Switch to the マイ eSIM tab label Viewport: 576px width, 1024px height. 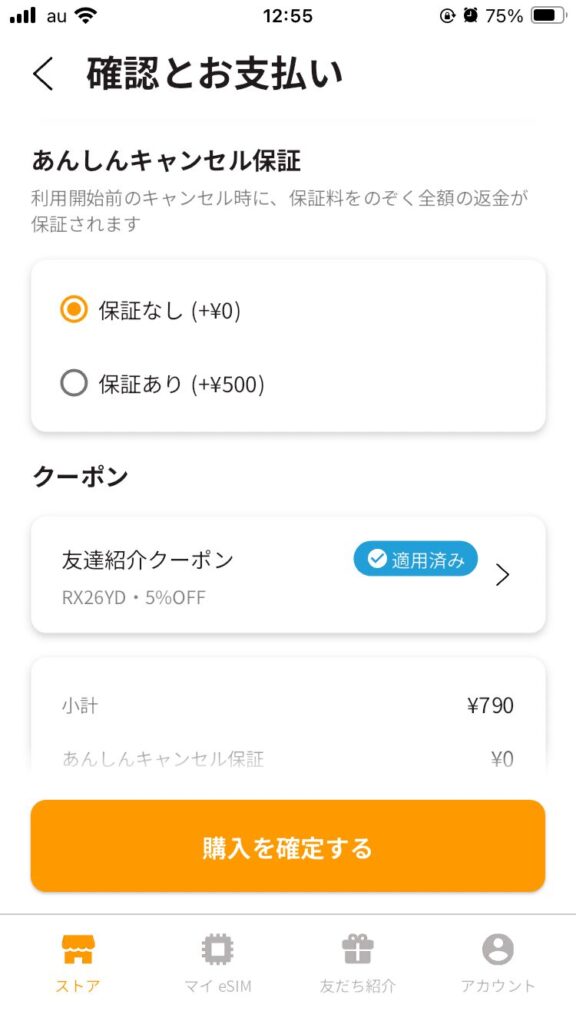[217, 986]
